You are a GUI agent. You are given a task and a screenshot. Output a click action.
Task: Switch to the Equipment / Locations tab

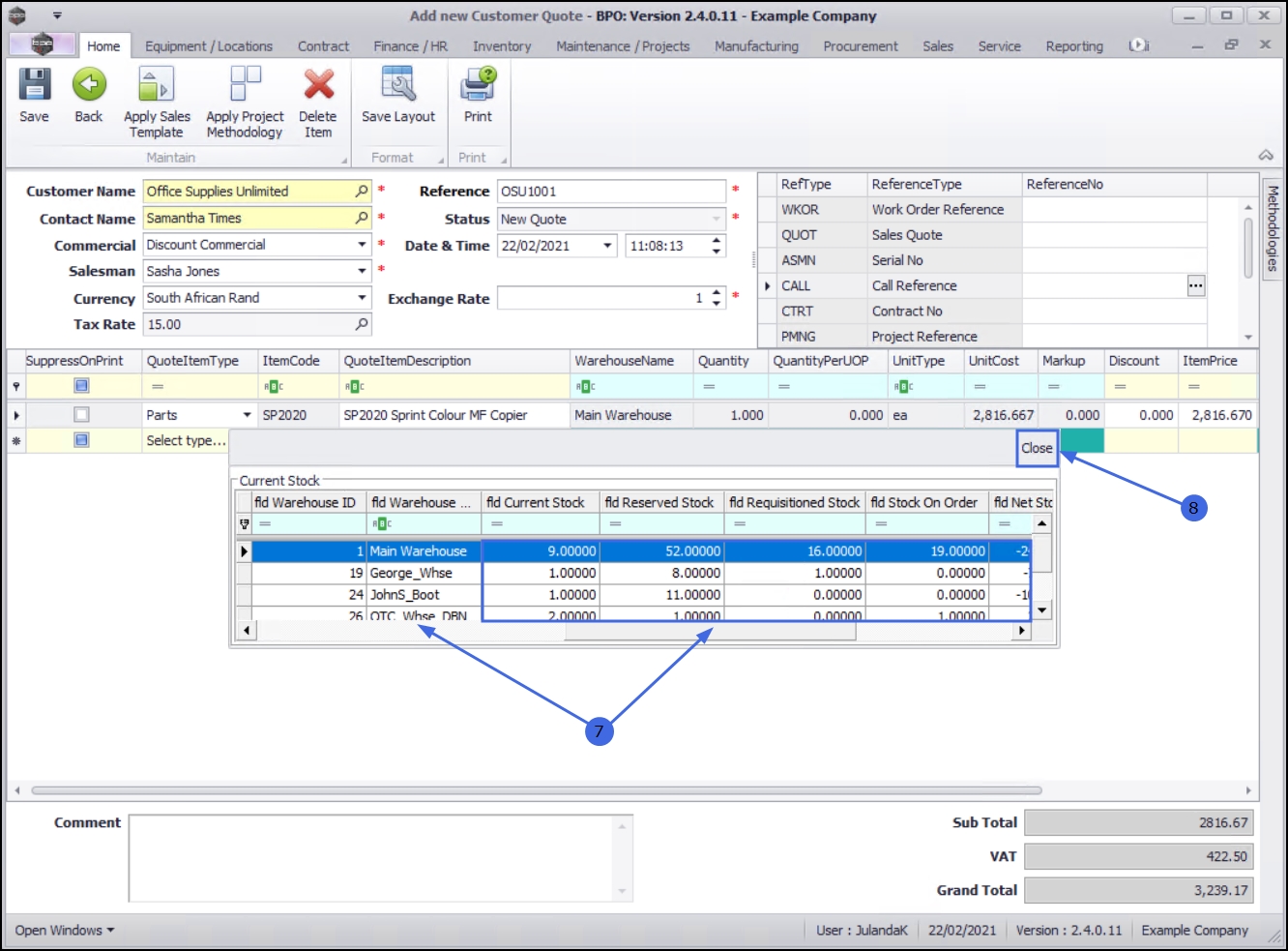(209, 46)
